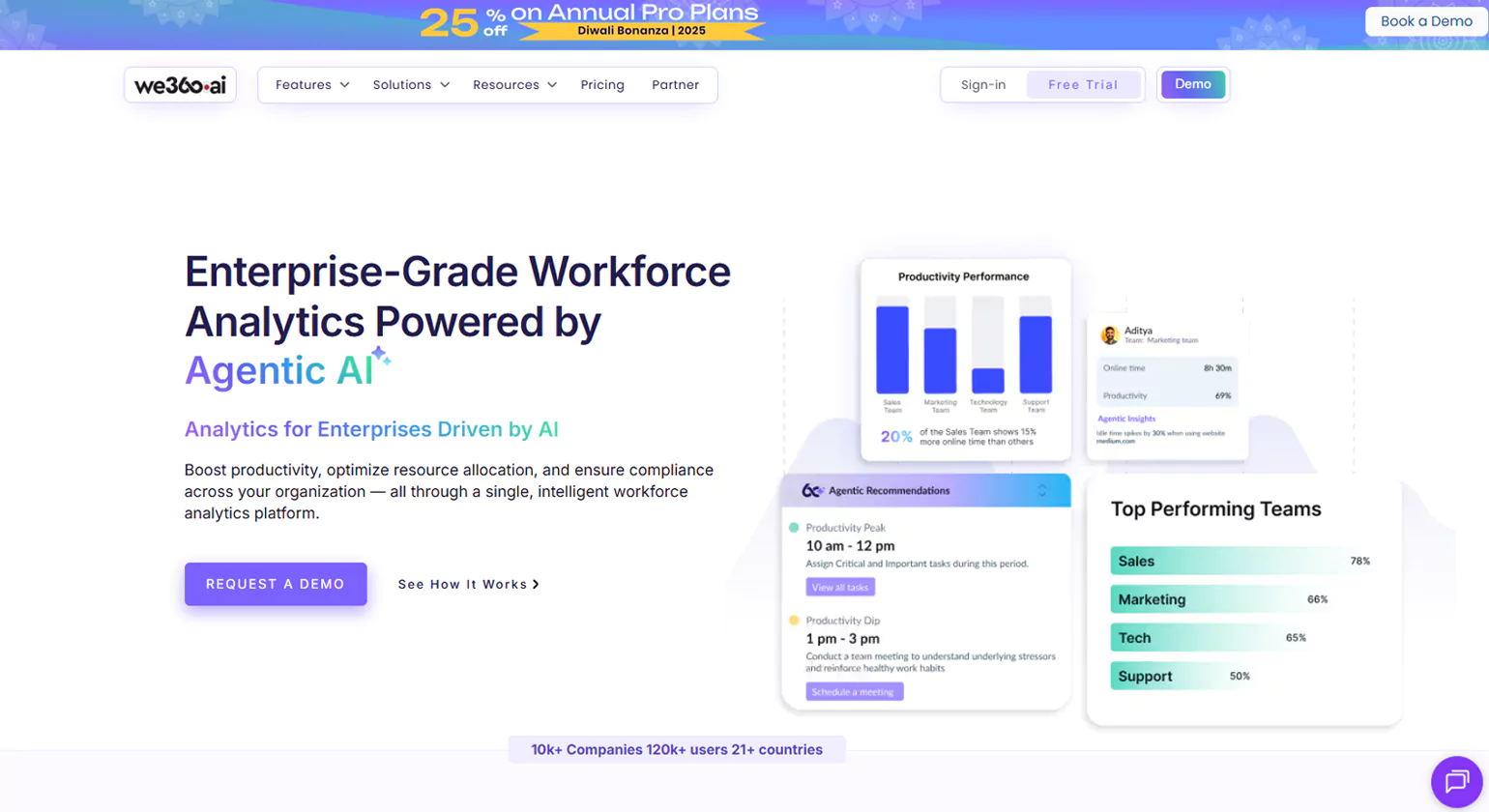The height and width of the screenshot is (812, 1489).
Task: Click the we360.ai logo
Action: click(x=180, y=85)
